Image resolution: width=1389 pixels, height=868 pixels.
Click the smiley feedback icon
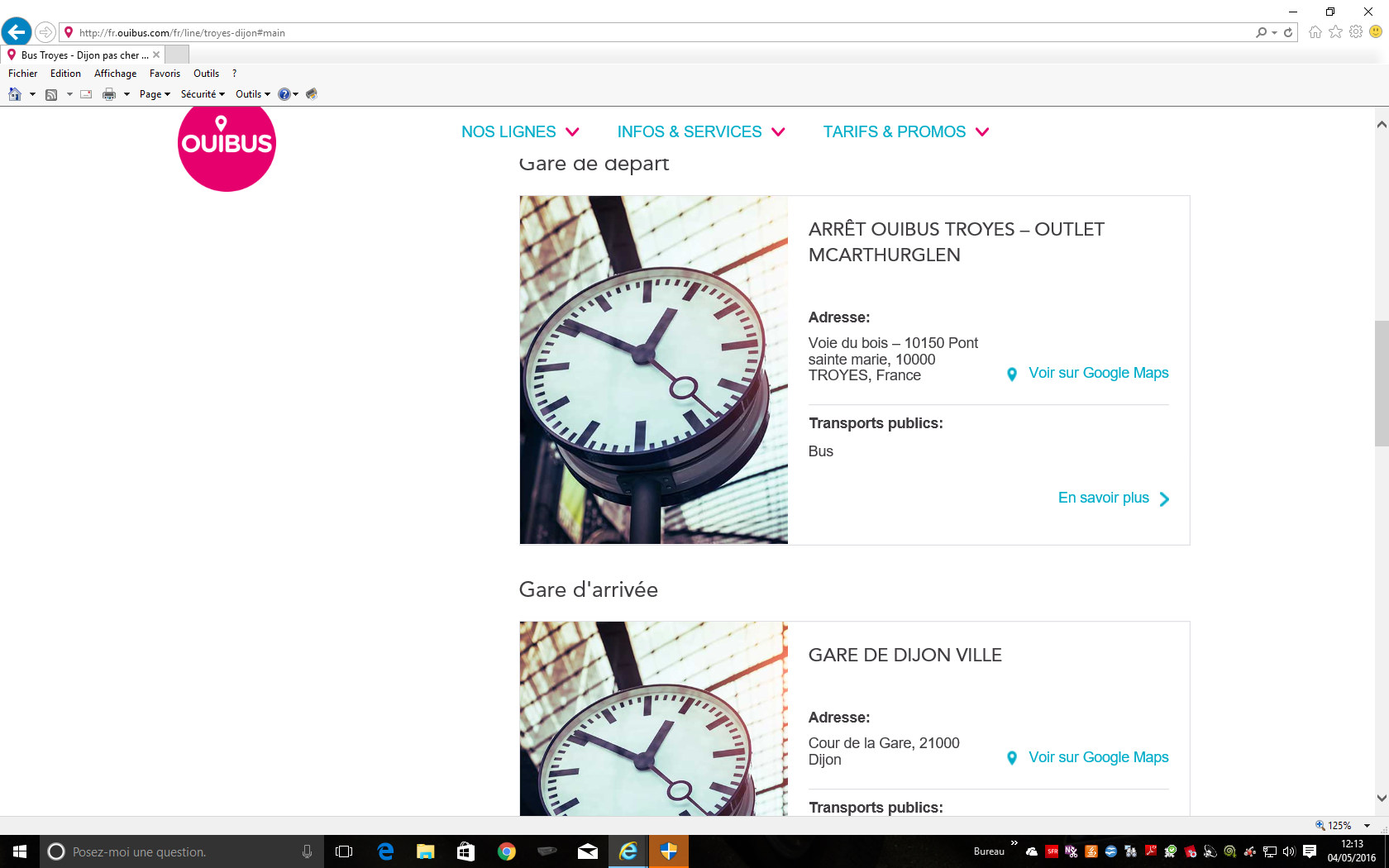coord(1376,31)
